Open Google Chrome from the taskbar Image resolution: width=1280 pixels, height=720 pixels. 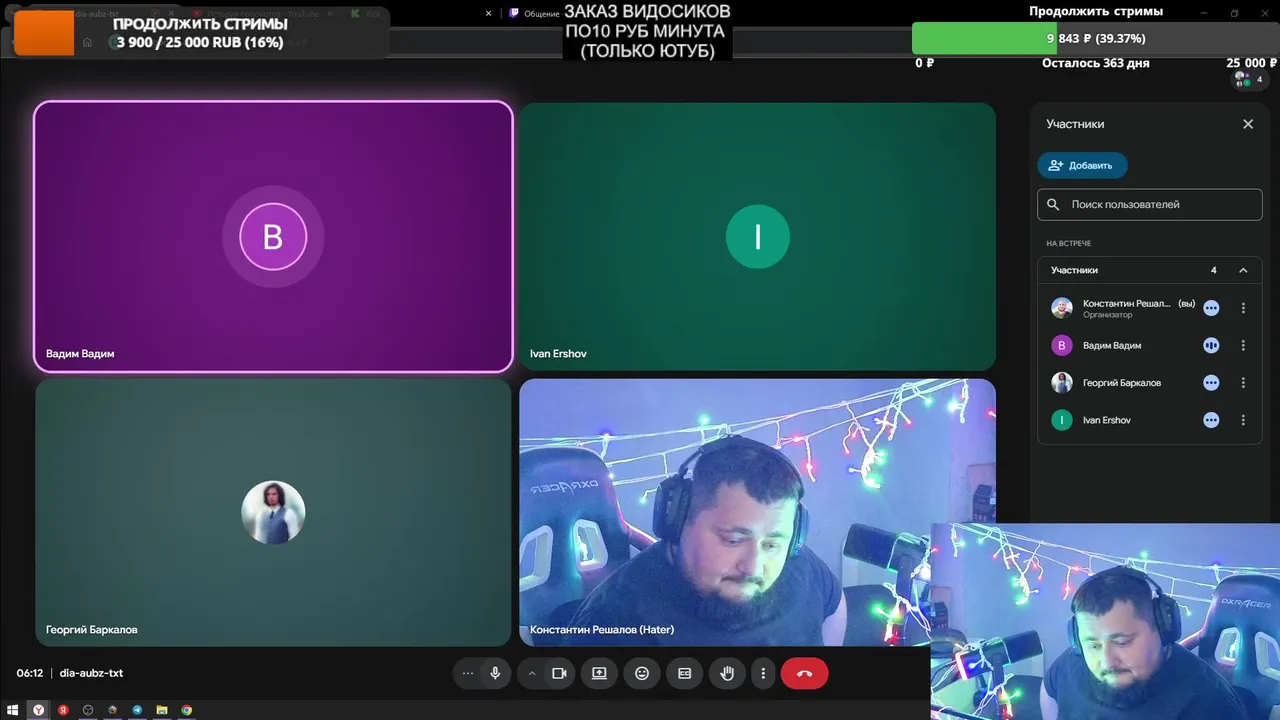coord(186,710)
